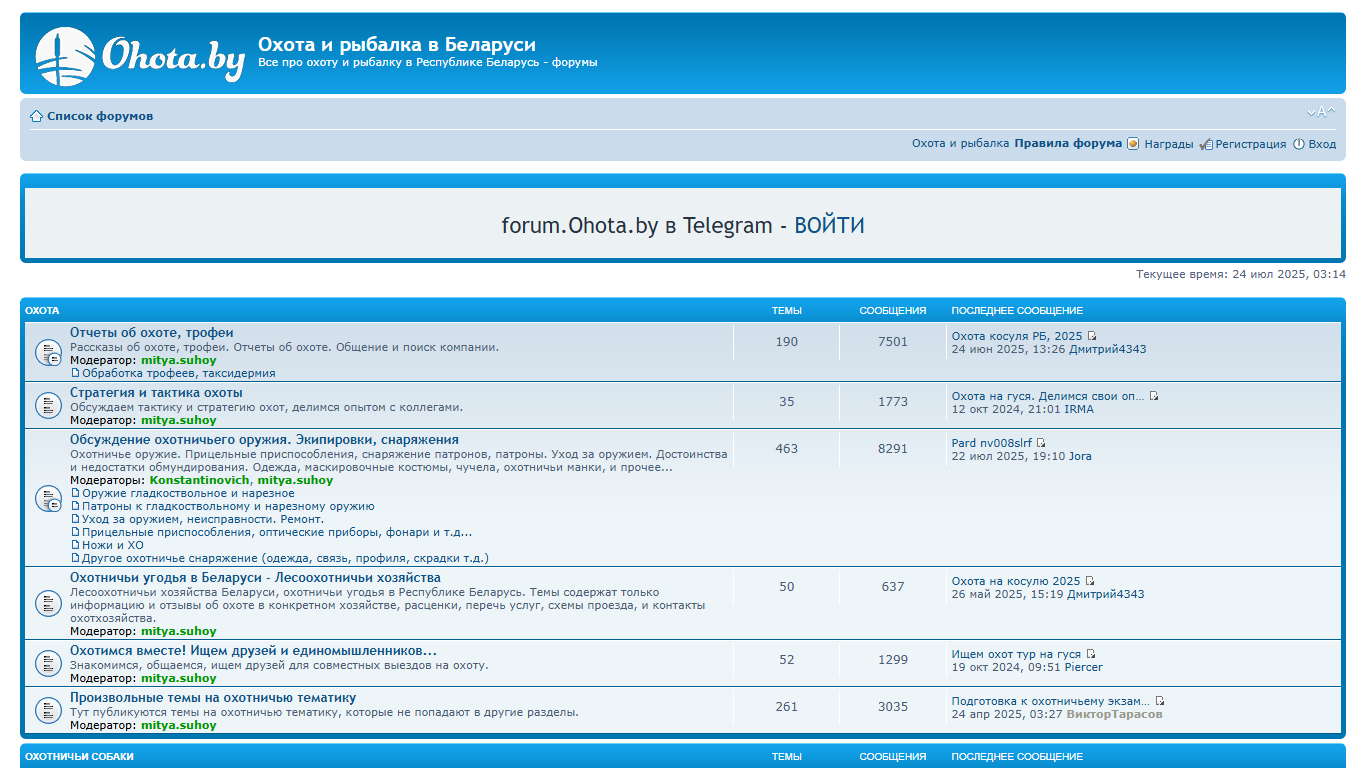Open mitya.suhoy profile in Отчеты об охоте row
The height and width of the screenshot is (768, 1366).
(x=178, y=360)
